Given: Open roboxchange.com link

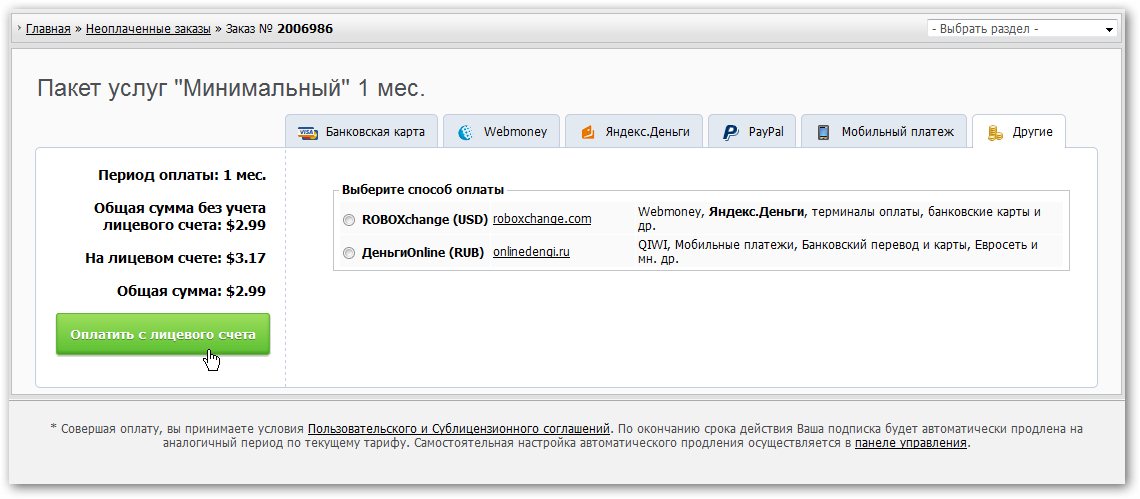Looking at the screenshot, I should [x=542, y=218].
